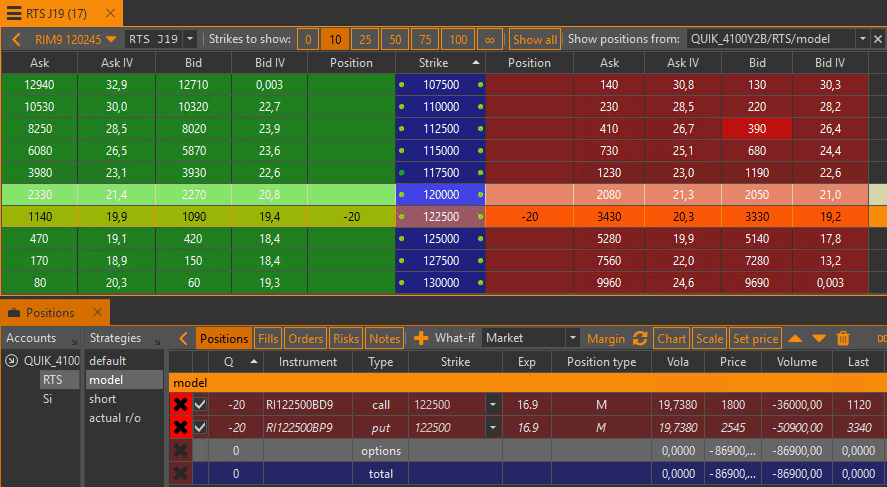Delete positions with the trash can icon
Image resolution: width=887 pixels, height=487 pixels.
(843, 339)
